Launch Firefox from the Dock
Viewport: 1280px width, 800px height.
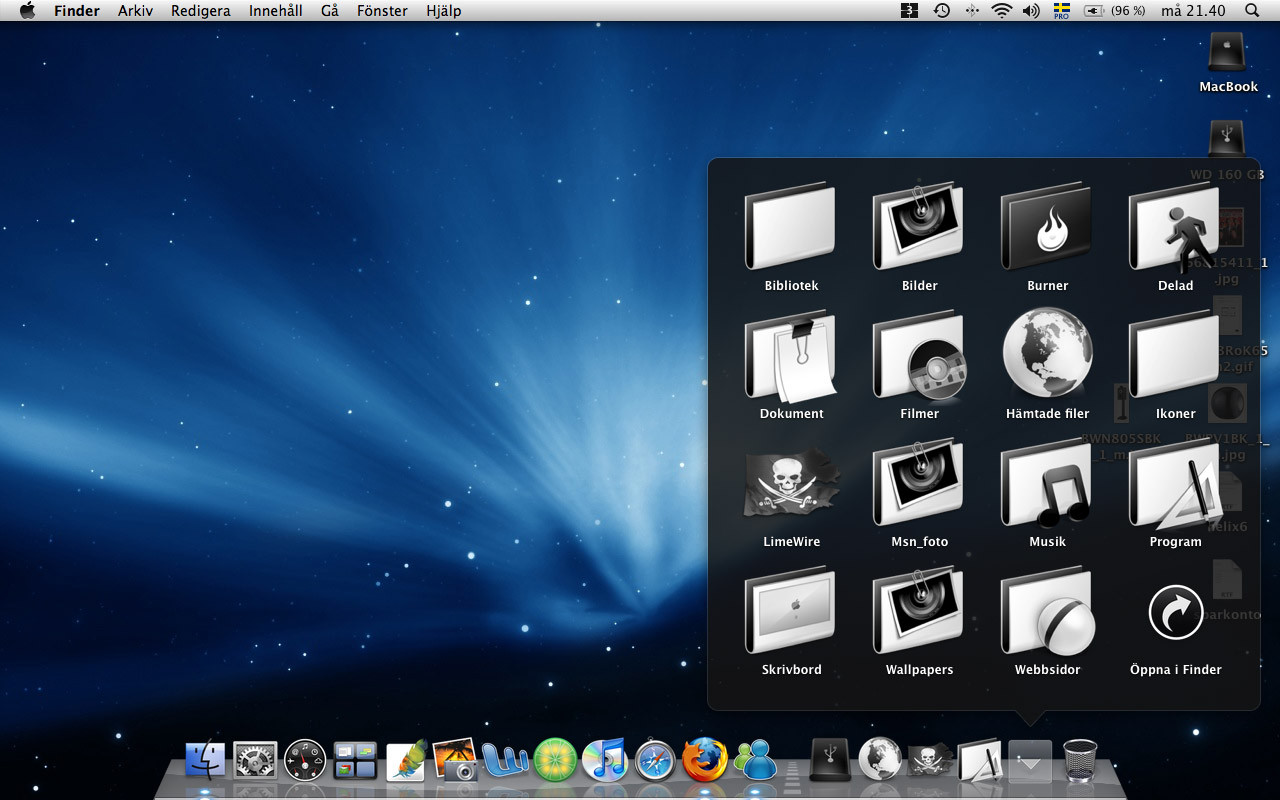point(705,760)
